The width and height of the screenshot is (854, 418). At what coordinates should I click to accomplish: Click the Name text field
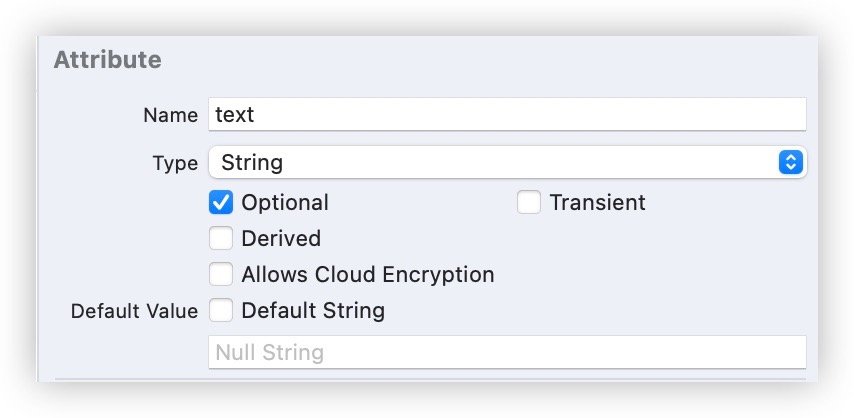[x=507, y=114]
